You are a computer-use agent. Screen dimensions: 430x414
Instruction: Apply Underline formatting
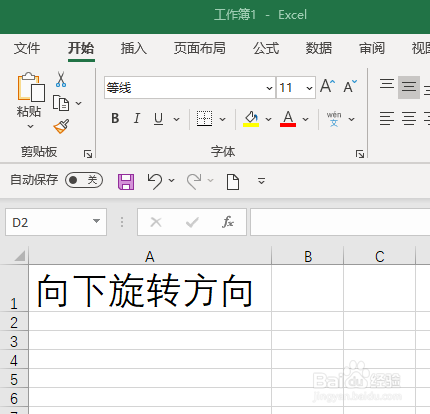[159, 119]
